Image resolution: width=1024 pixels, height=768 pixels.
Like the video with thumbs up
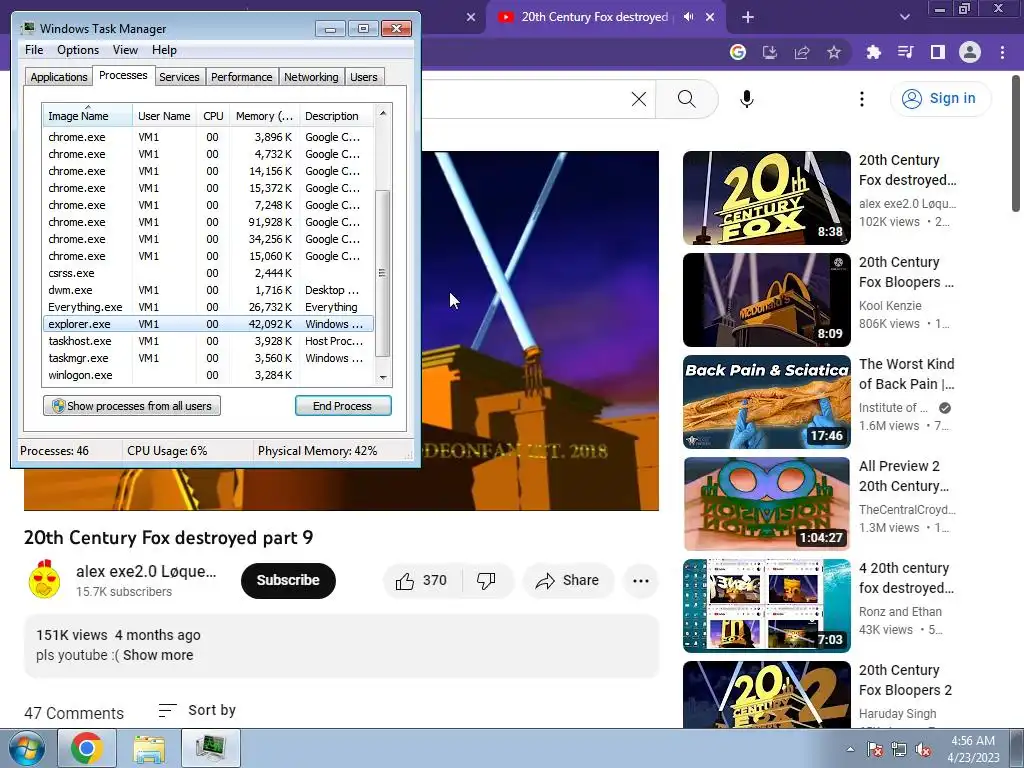click(x=423, y=581)
